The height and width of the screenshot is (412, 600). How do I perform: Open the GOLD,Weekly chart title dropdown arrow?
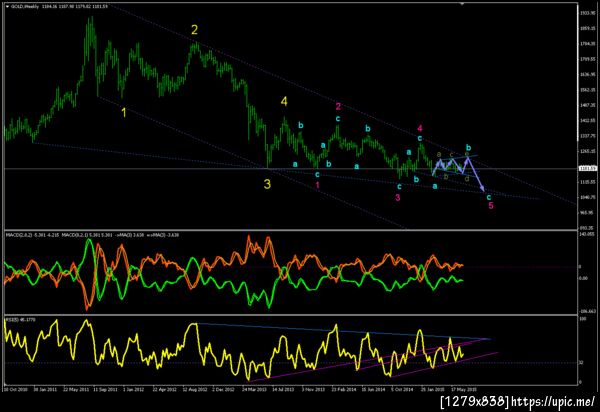coord(7,7)
